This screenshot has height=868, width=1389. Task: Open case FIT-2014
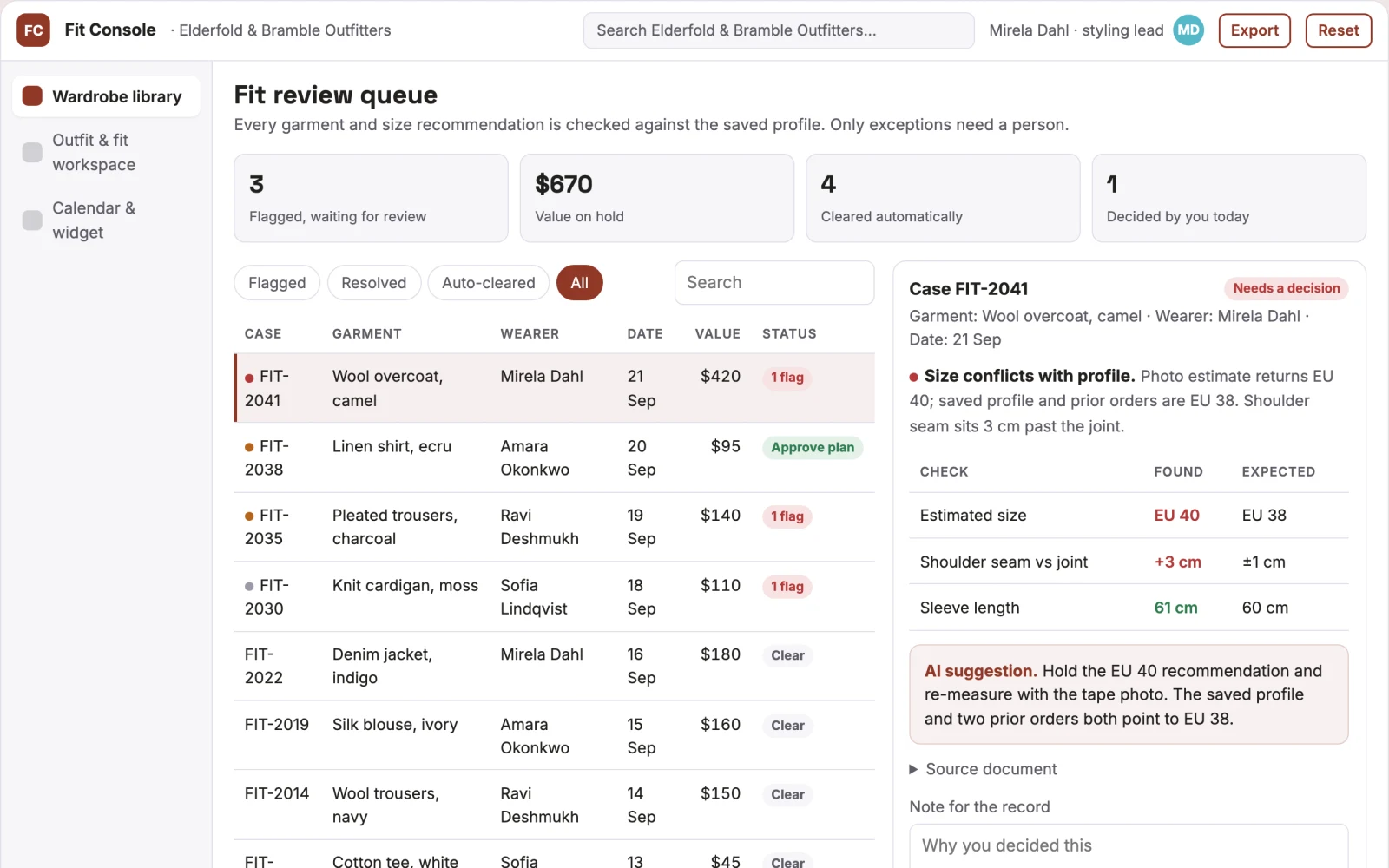pos(555,805)
